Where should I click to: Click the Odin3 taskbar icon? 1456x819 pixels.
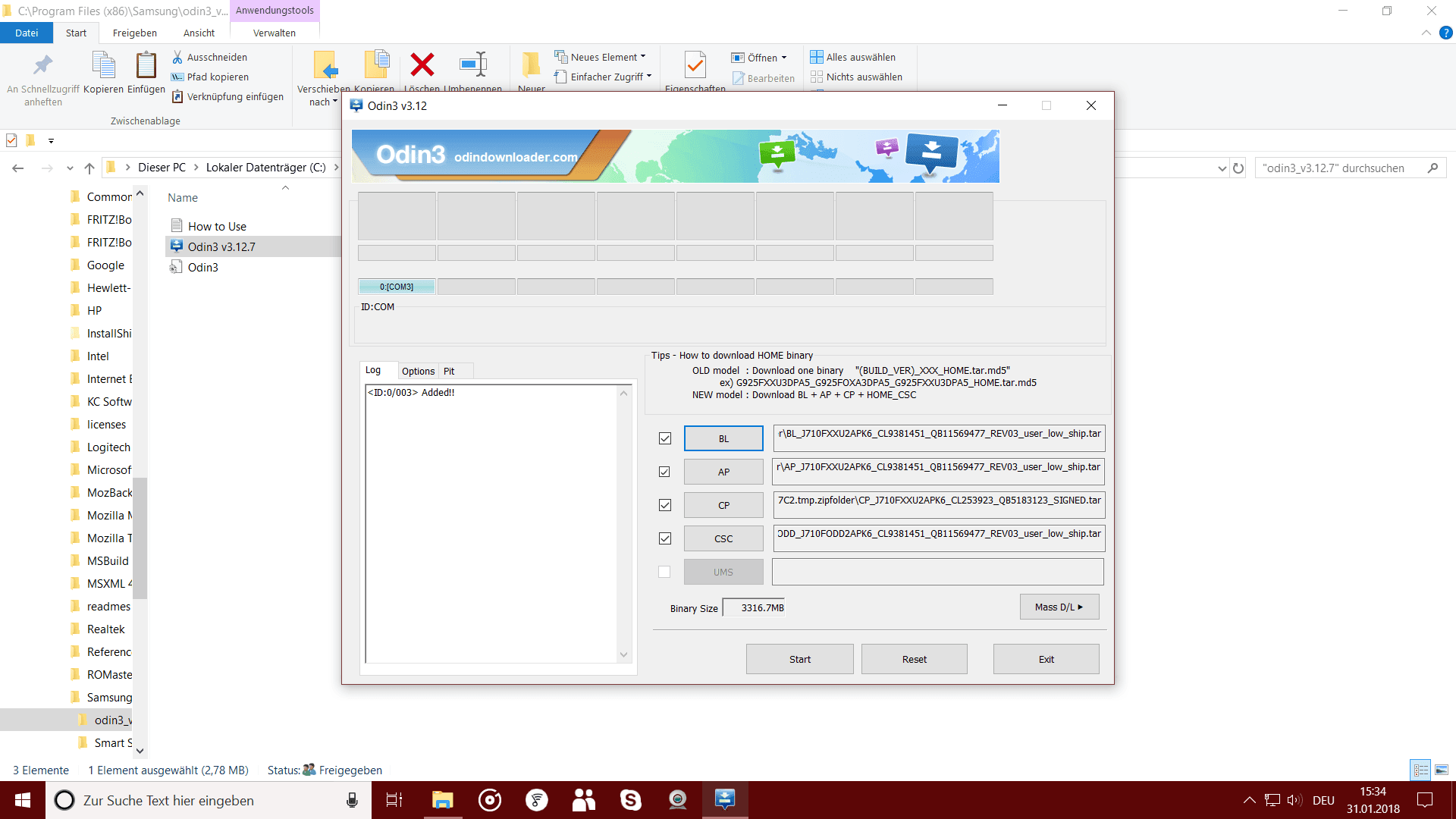(x=725, y=800)
